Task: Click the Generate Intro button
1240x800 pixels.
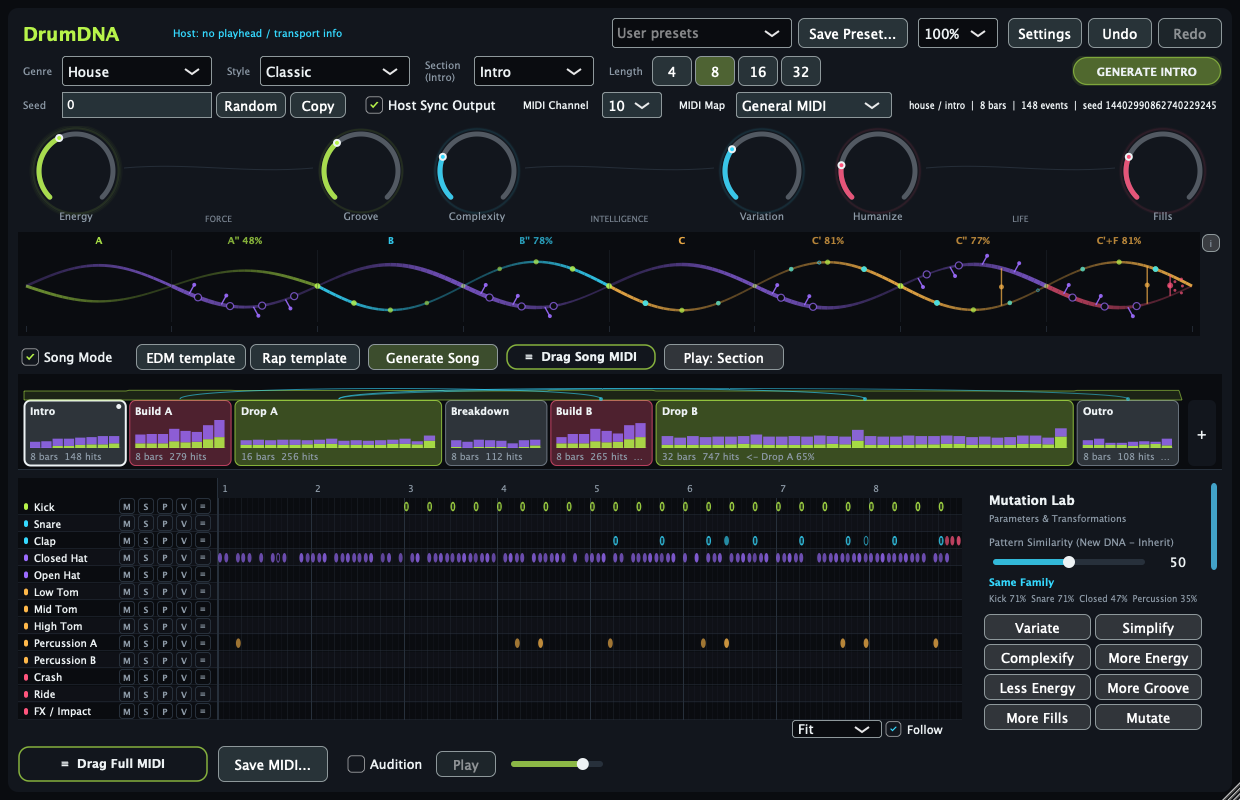Action: click(1147, 72)
